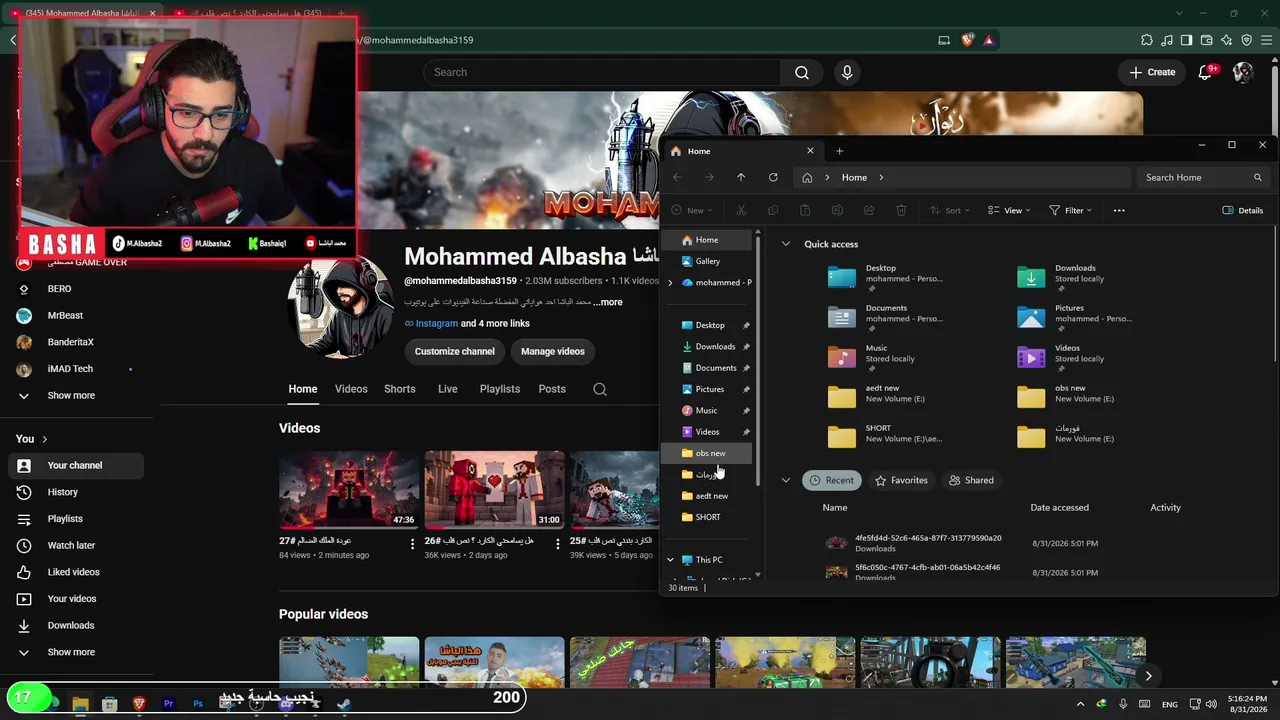Click the YouTube search input field
This screenshot has height=720, width=1280.
tap(602, 72)
